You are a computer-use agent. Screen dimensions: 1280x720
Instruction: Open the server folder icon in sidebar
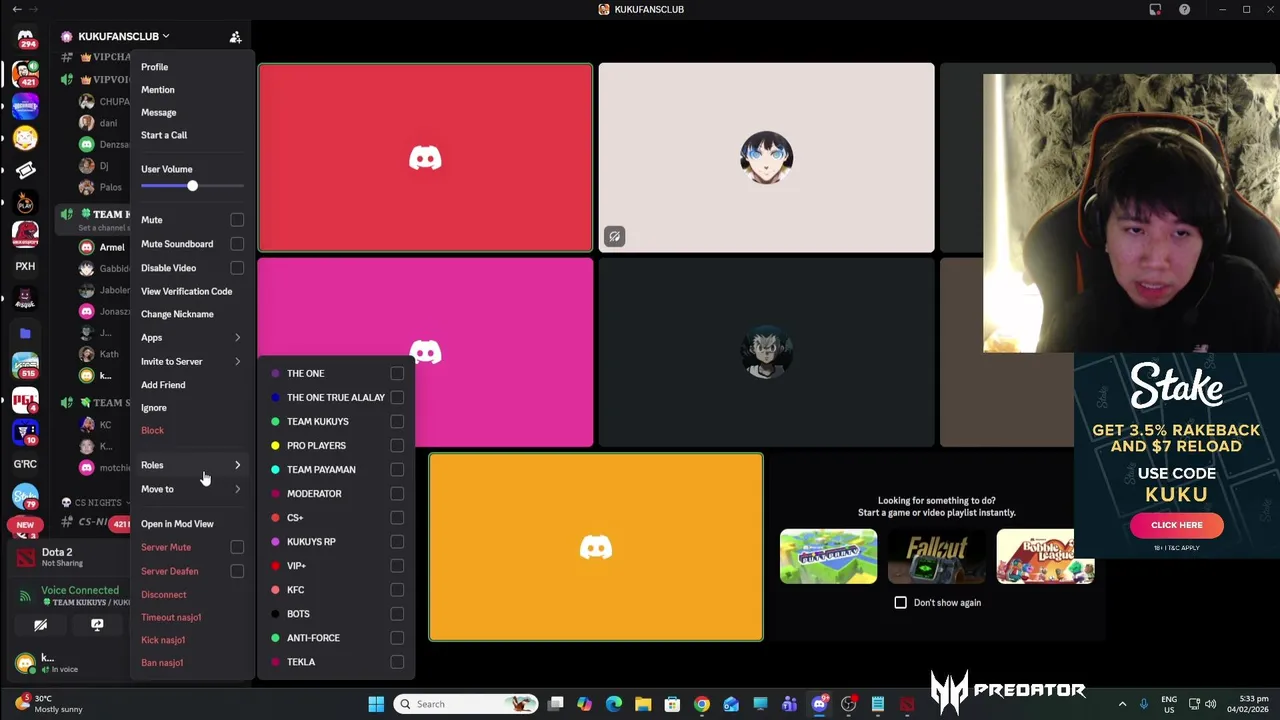coord(25,333)
